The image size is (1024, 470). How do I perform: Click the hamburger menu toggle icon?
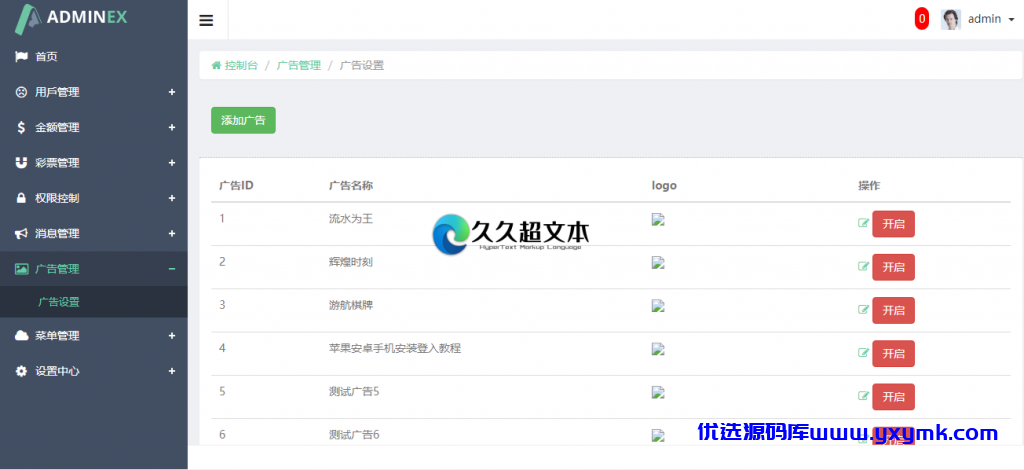coord(206,20)
